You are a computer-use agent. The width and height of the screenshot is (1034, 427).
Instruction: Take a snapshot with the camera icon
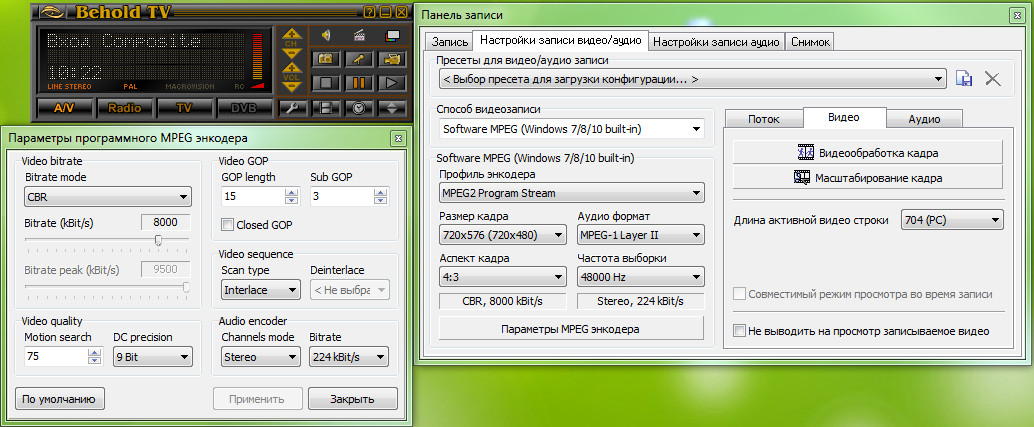325,59
